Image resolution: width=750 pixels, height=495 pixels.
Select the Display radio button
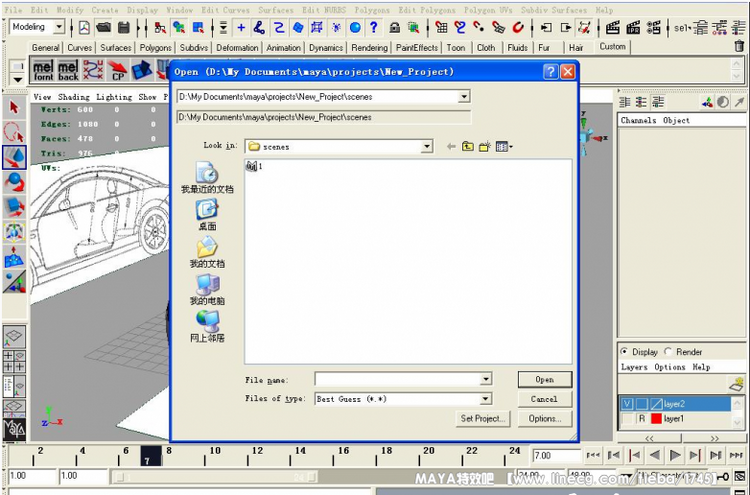point(625,352)
